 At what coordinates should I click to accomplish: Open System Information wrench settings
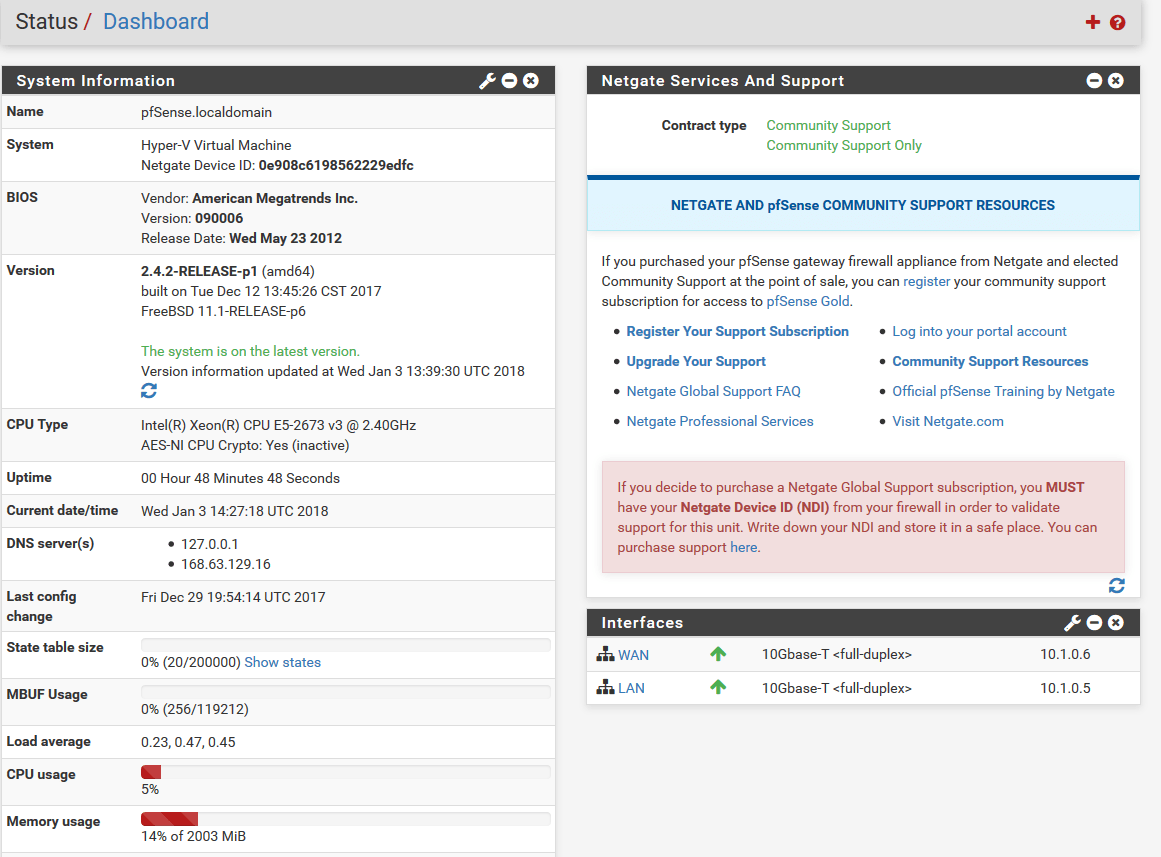tap(487, 81)
